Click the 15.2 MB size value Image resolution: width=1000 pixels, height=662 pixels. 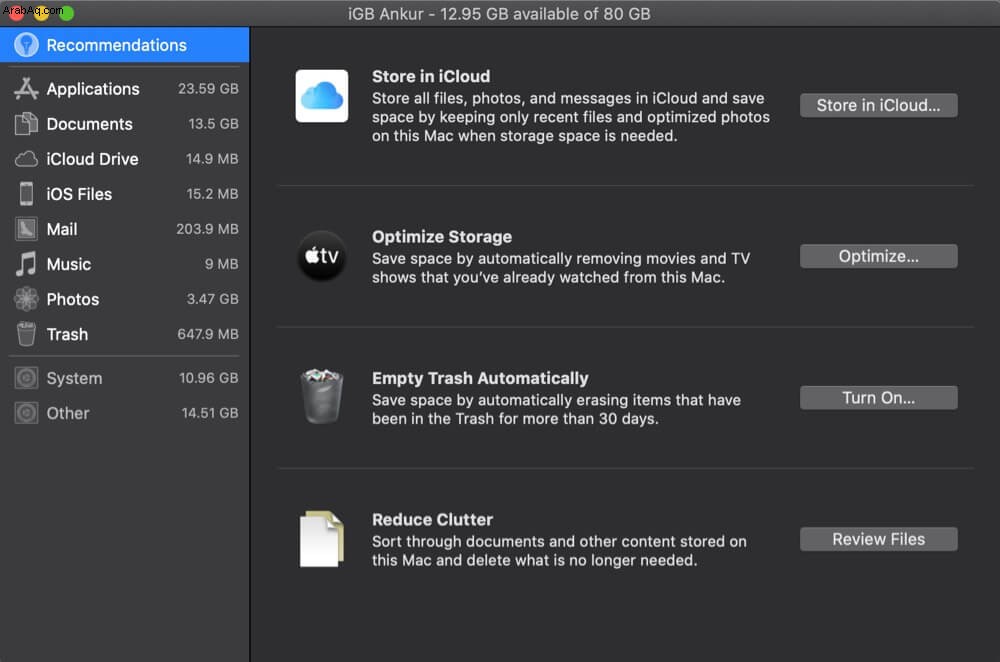click(x=212, y=194)
